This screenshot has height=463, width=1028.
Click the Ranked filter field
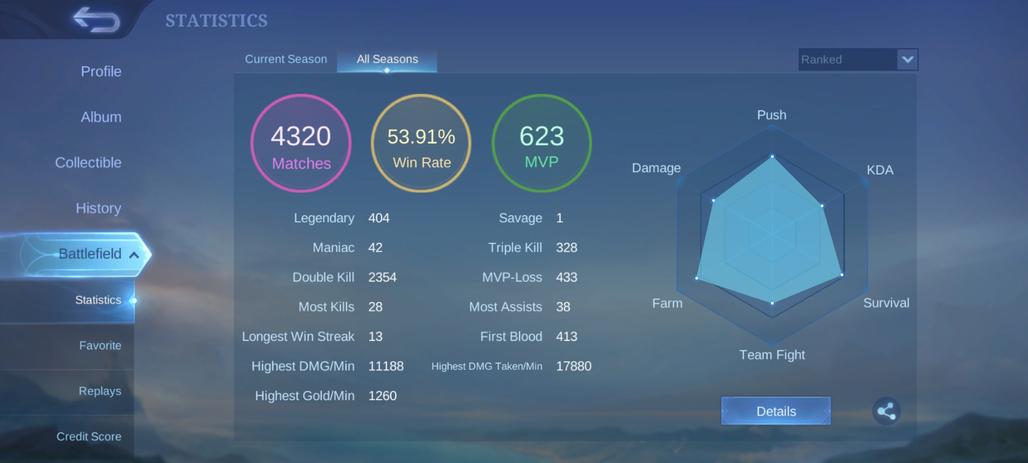845,60
